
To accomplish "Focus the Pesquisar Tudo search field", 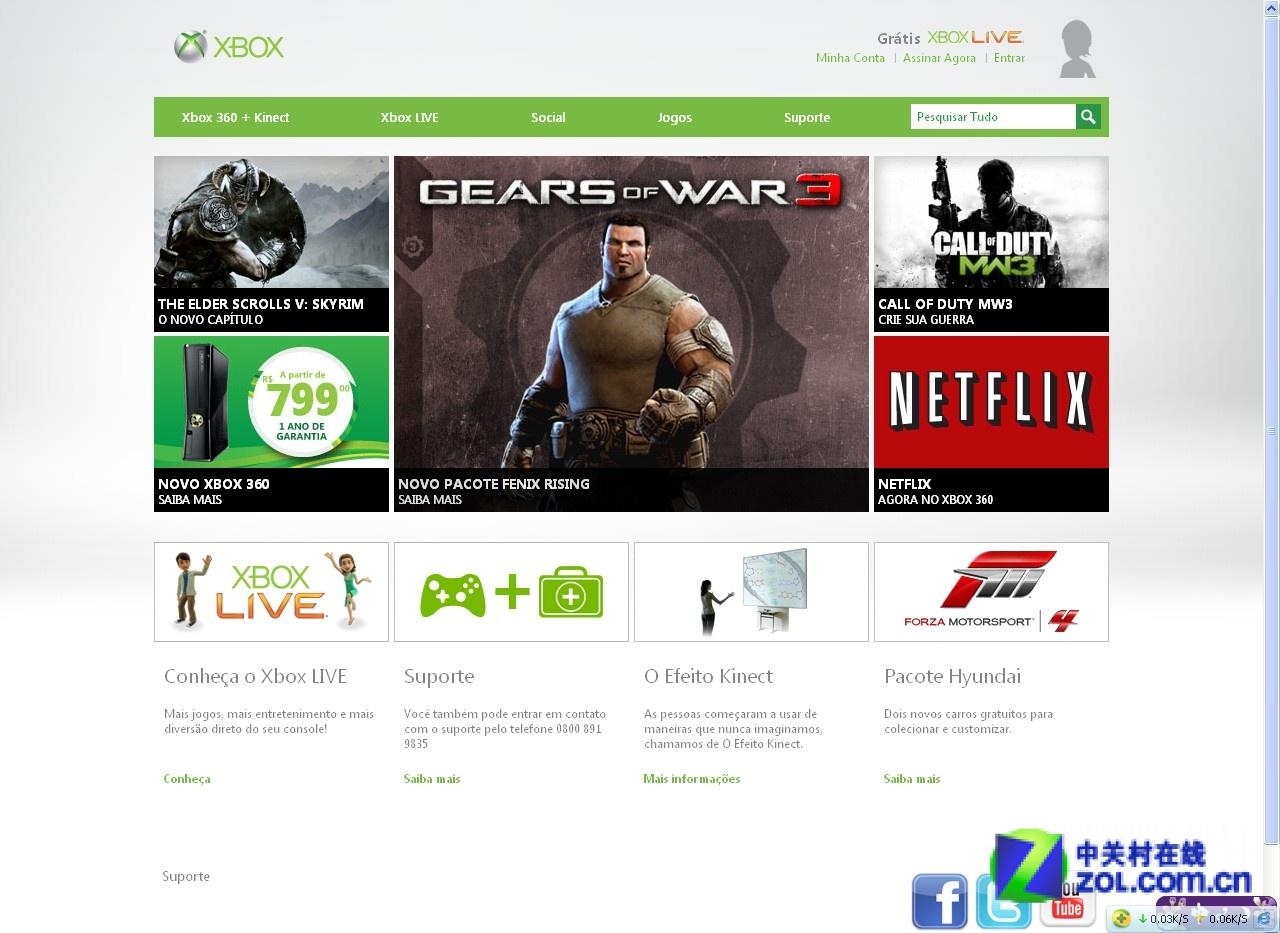I will click(x=993, y=117).
